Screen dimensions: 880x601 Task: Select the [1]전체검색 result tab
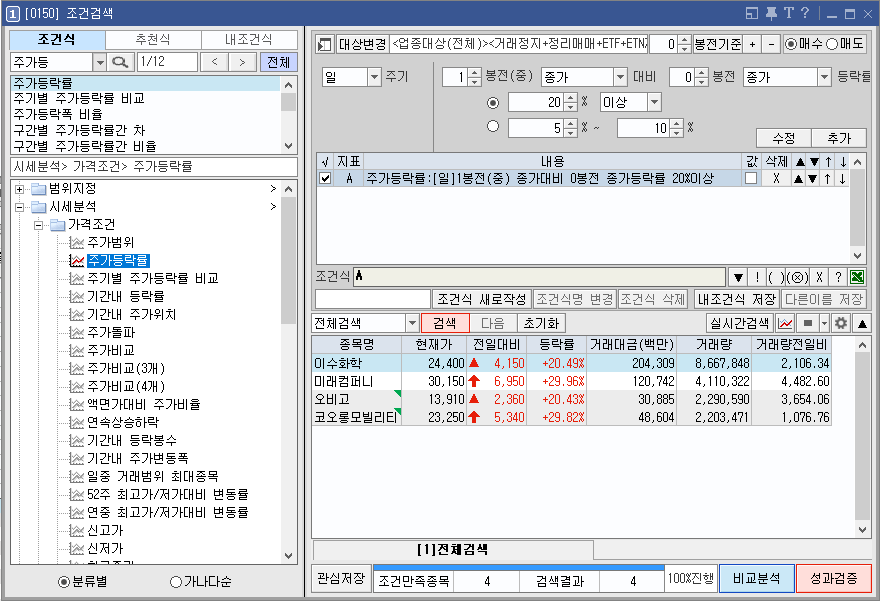pyautogui.click(x=452, y=549)
